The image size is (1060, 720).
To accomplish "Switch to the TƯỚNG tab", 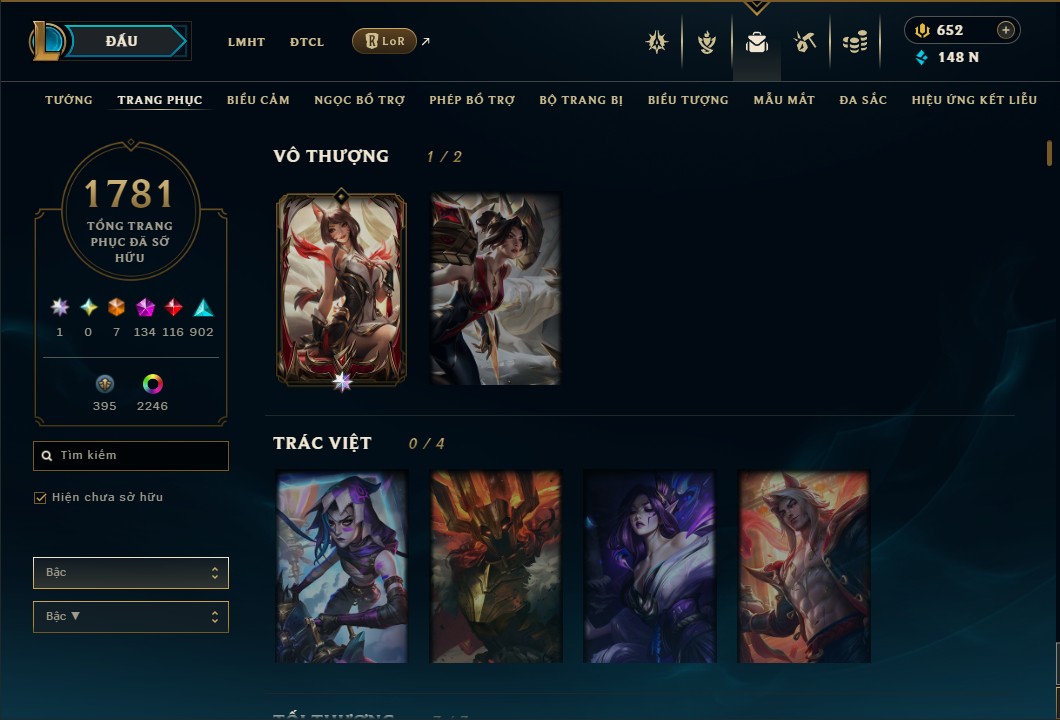I will (69, 100).
